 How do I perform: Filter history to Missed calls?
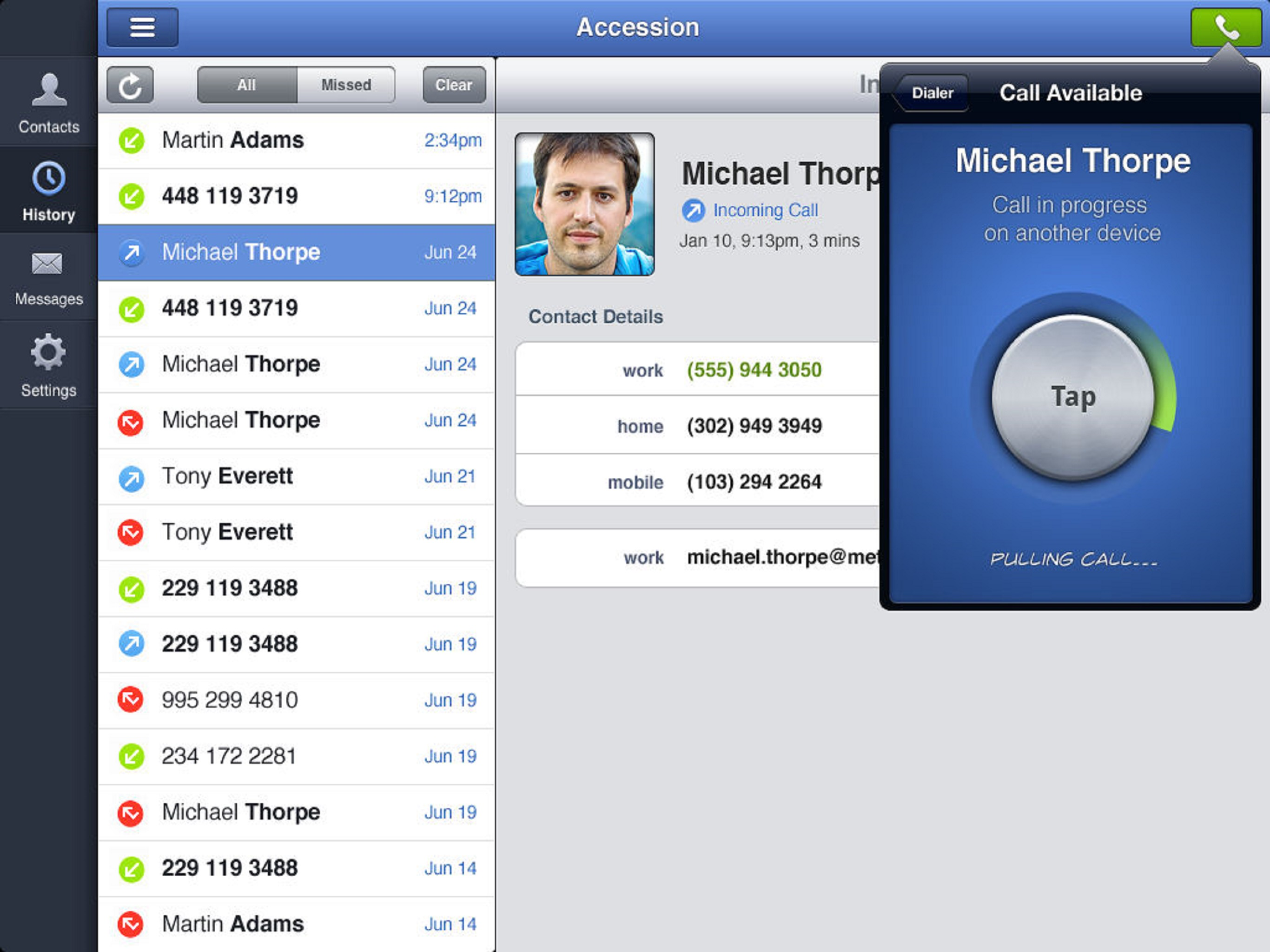[346, 85]
